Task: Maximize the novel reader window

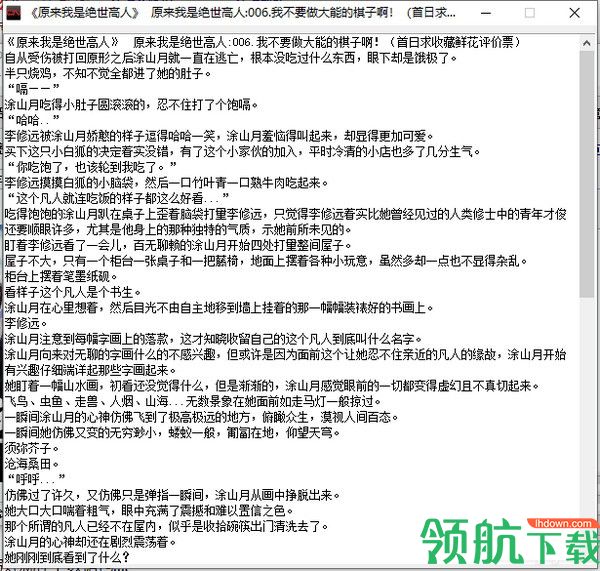Action: (530, 13)
